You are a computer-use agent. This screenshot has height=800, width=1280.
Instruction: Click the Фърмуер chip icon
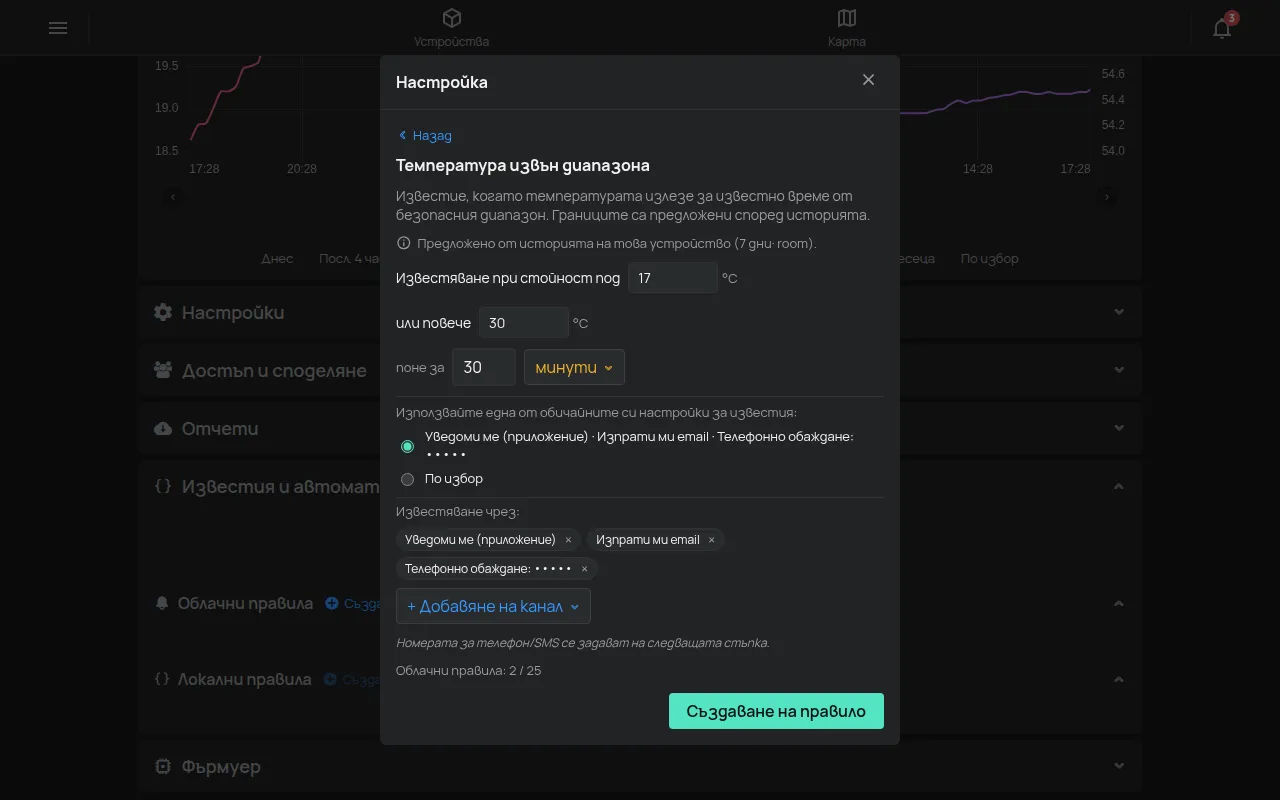163,766
